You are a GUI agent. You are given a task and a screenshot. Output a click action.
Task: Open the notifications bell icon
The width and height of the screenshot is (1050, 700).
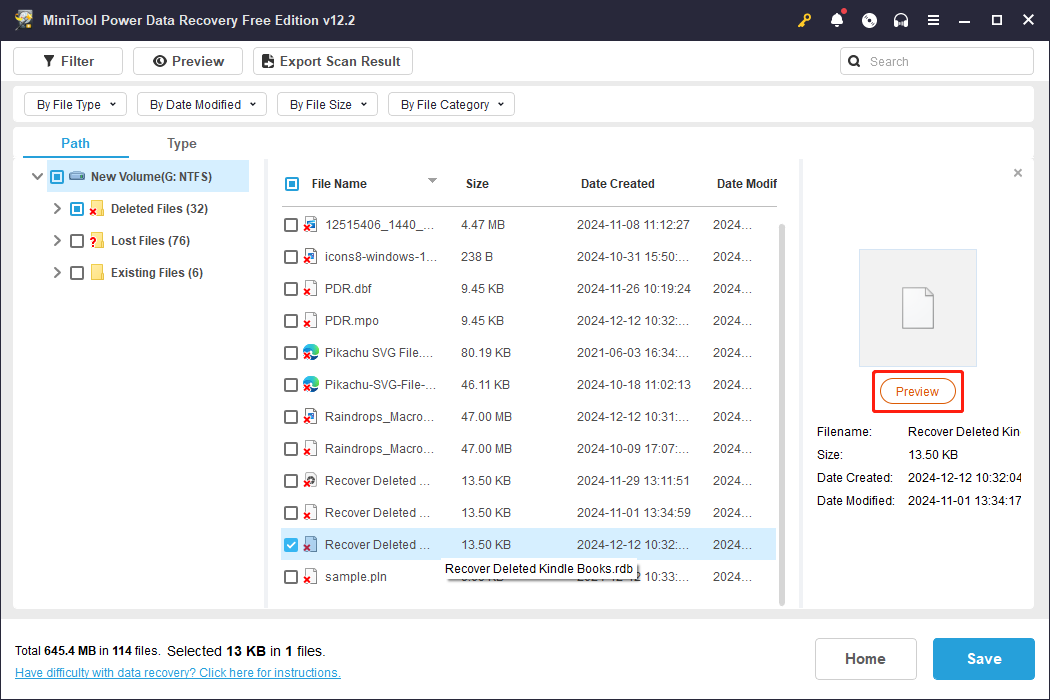(x=837, y=20)
